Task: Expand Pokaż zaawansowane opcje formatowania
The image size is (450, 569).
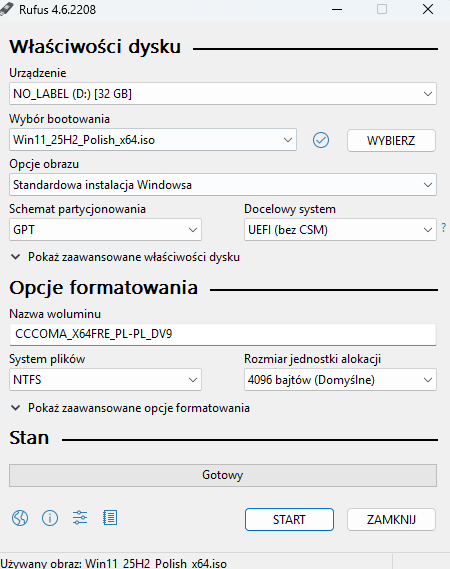Action: (130, 408)
